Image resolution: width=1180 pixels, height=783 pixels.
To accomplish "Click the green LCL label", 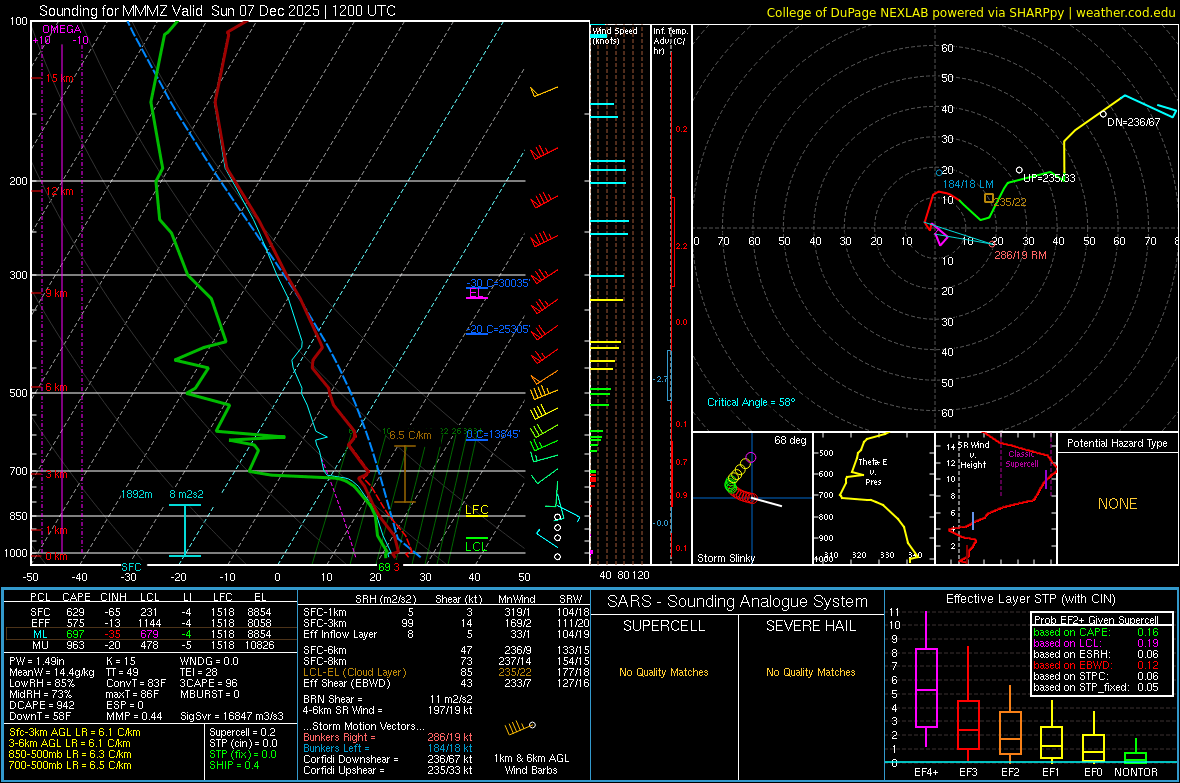I will point(476,547).
